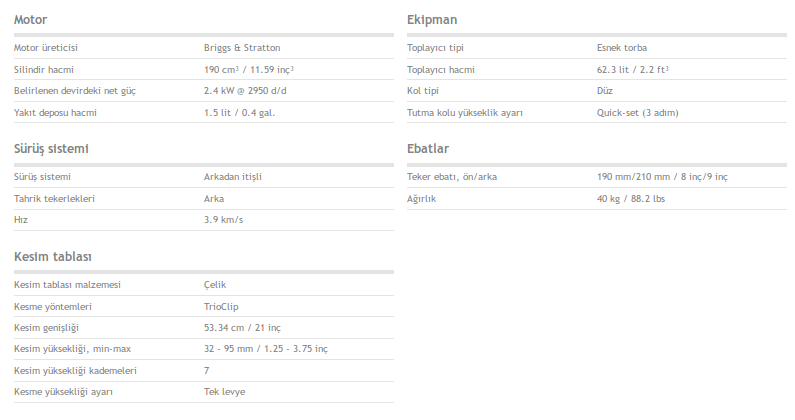Click the Tahrik tekerlekleri label
Viewport: 795px width, 420px height.
pyautogui.click(x=54, y=199)
